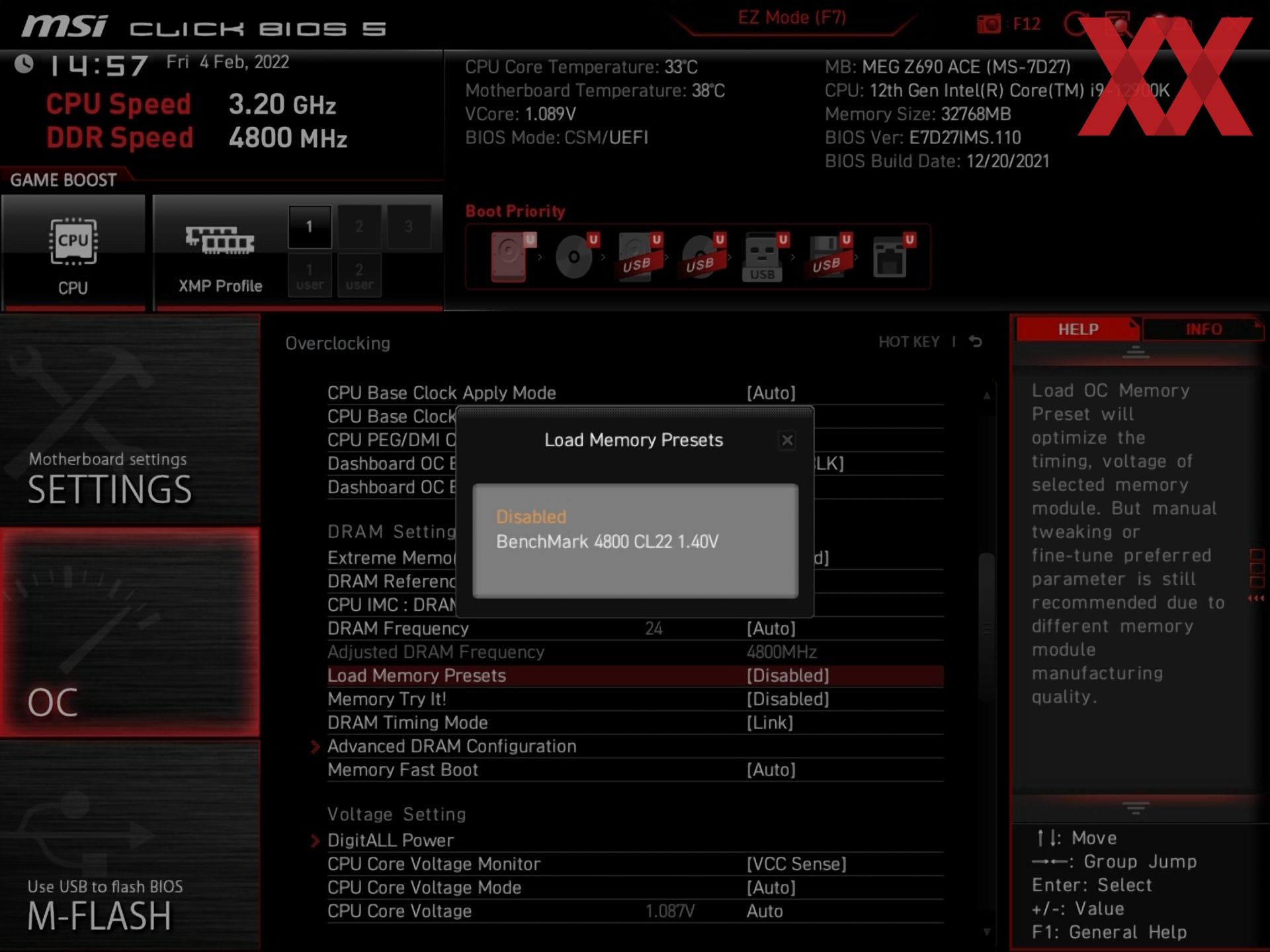Click the XMP Profile memory icon
The height and width of the screenshot is (952, 1270).
point(220,241)
